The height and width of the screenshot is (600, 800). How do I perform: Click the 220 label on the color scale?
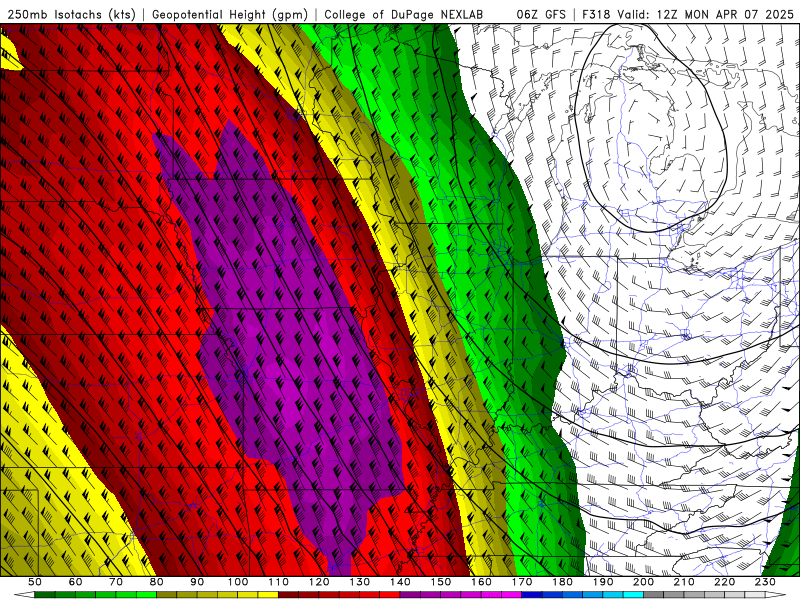(x=724, y=582)
